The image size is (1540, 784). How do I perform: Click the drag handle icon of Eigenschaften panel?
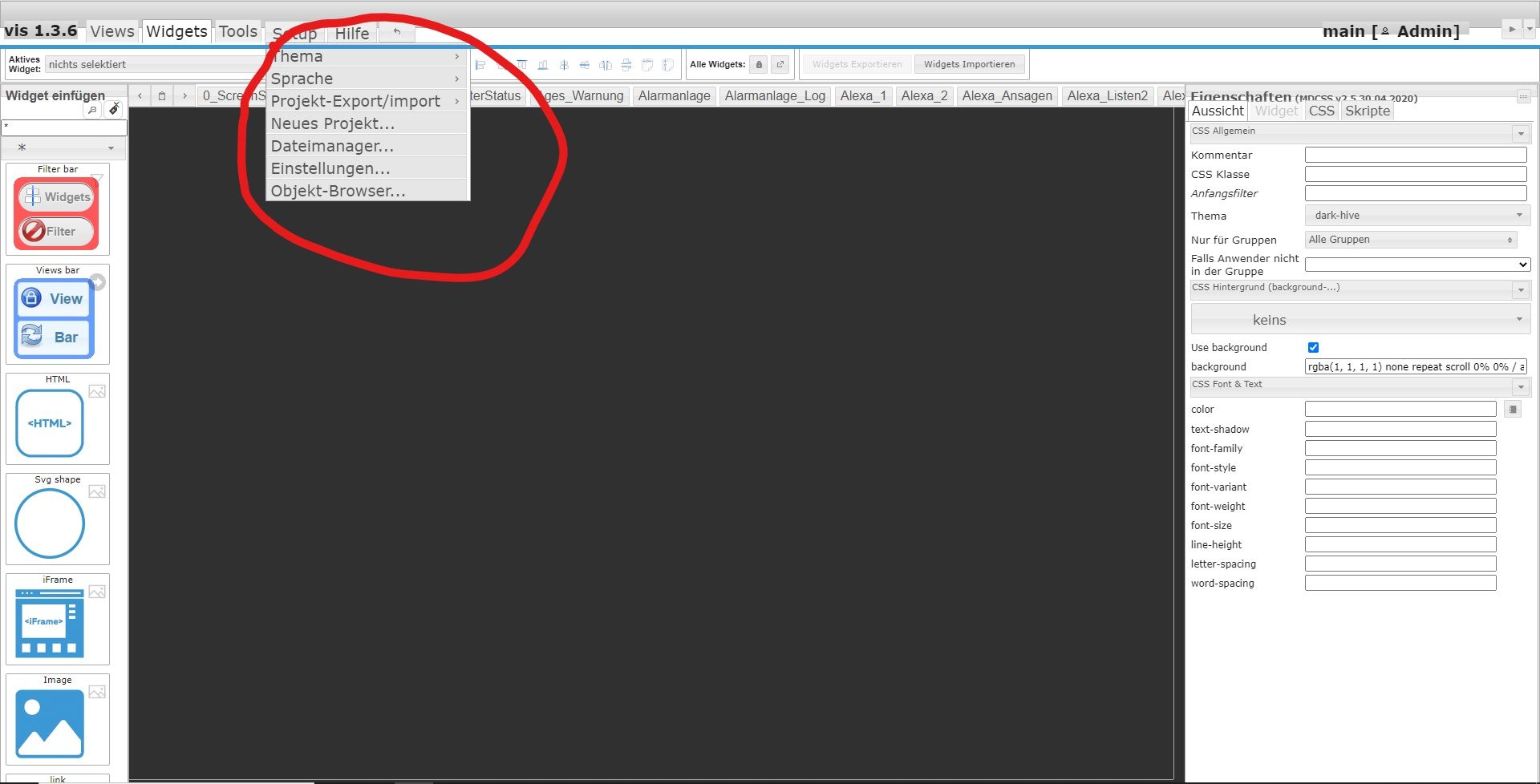coord(1522,96)
